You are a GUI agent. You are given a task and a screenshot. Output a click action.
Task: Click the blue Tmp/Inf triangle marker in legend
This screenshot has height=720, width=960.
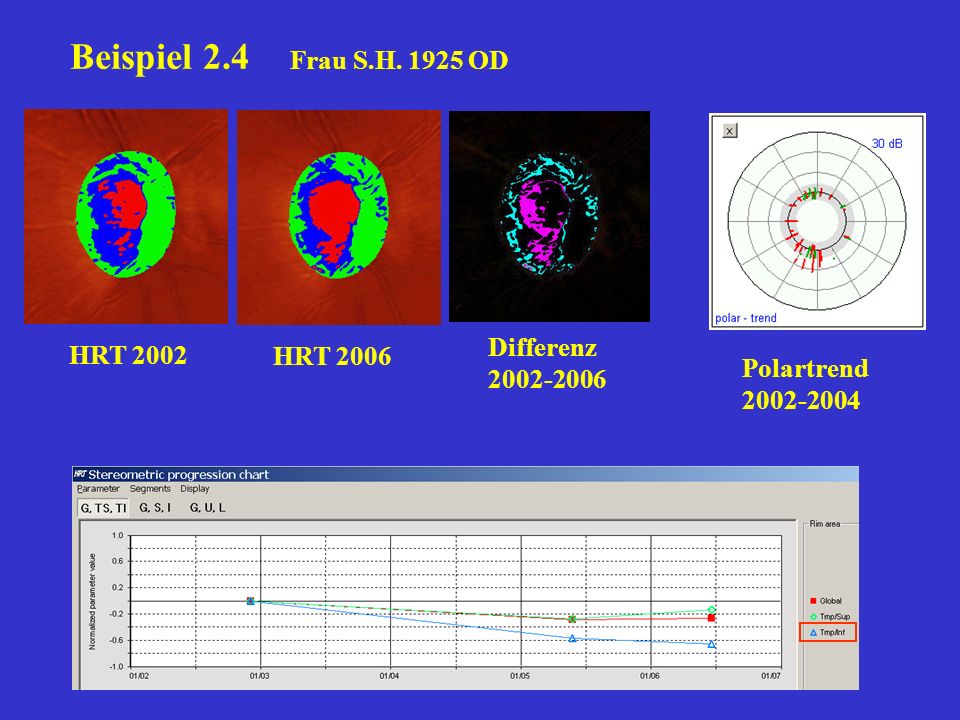(814, 632)
